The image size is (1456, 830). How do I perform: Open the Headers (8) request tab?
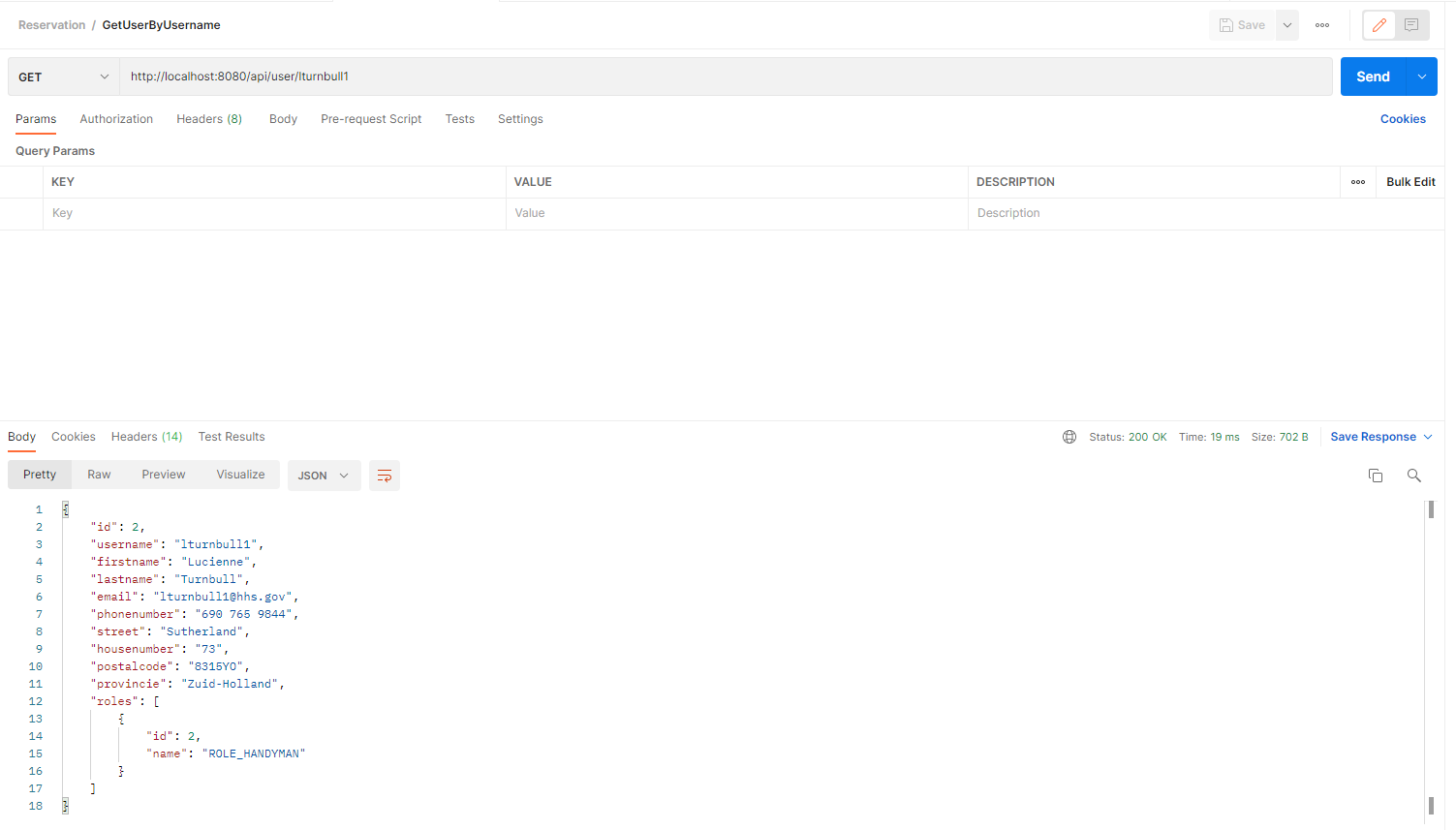(x=209, y=119)
